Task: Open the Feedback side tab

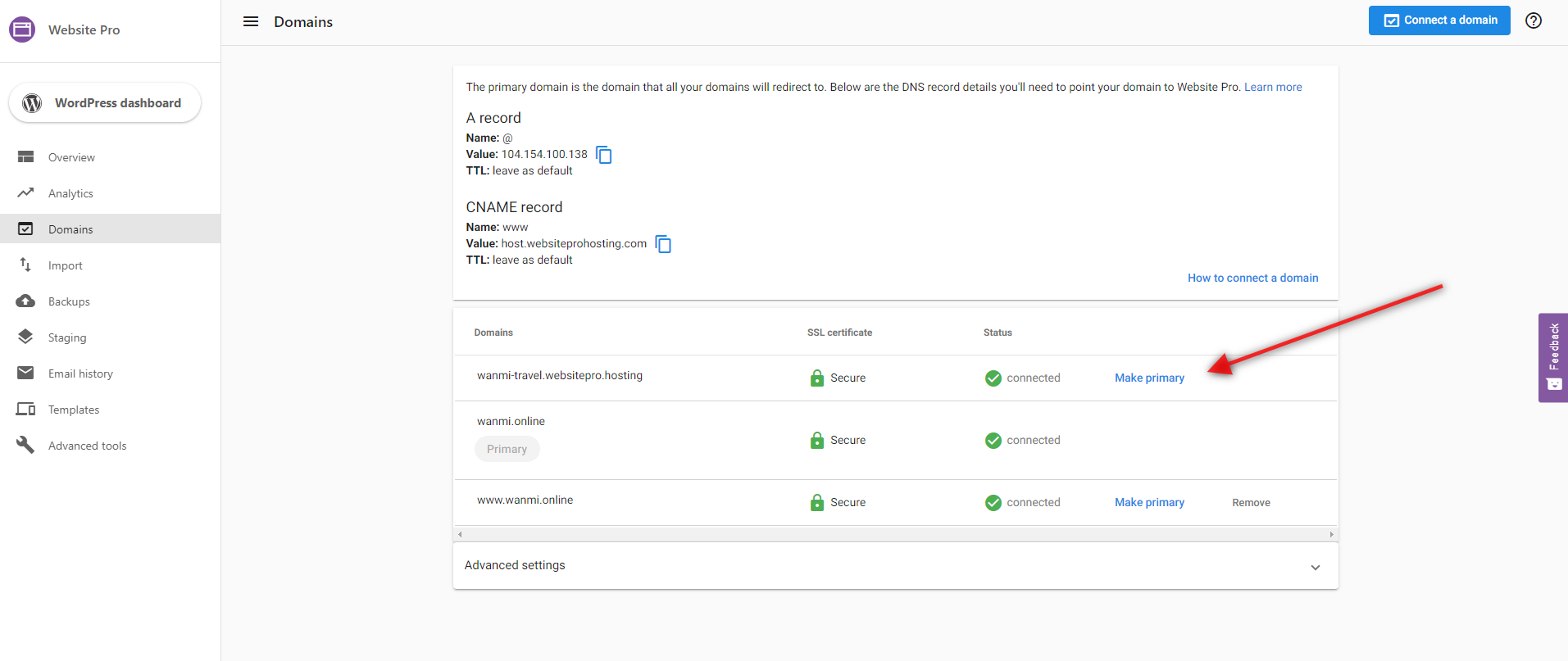Action: click(1553, 357)
